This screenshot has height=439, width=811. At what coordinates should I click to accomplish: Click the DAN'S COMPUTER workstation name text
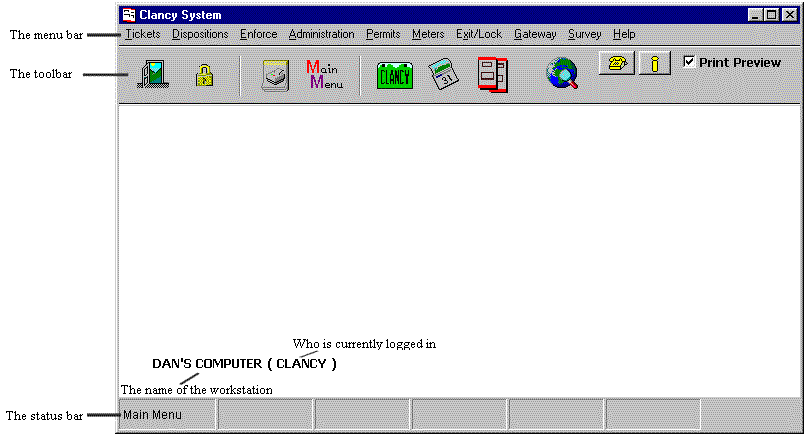(207, 364)
